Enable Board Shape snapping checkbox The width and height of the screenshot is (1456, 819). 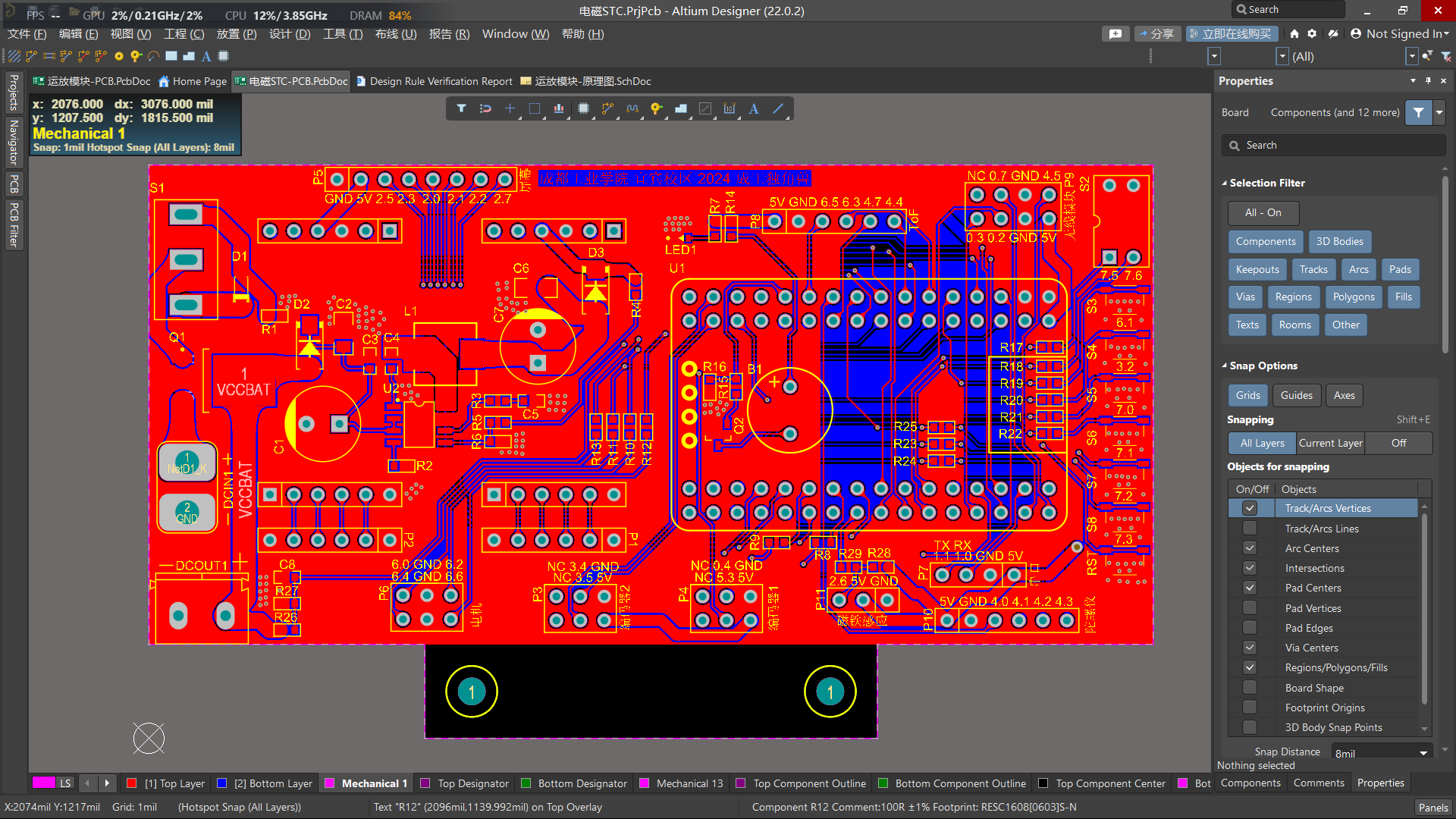pyautogui.click(x=1250, y=688)
